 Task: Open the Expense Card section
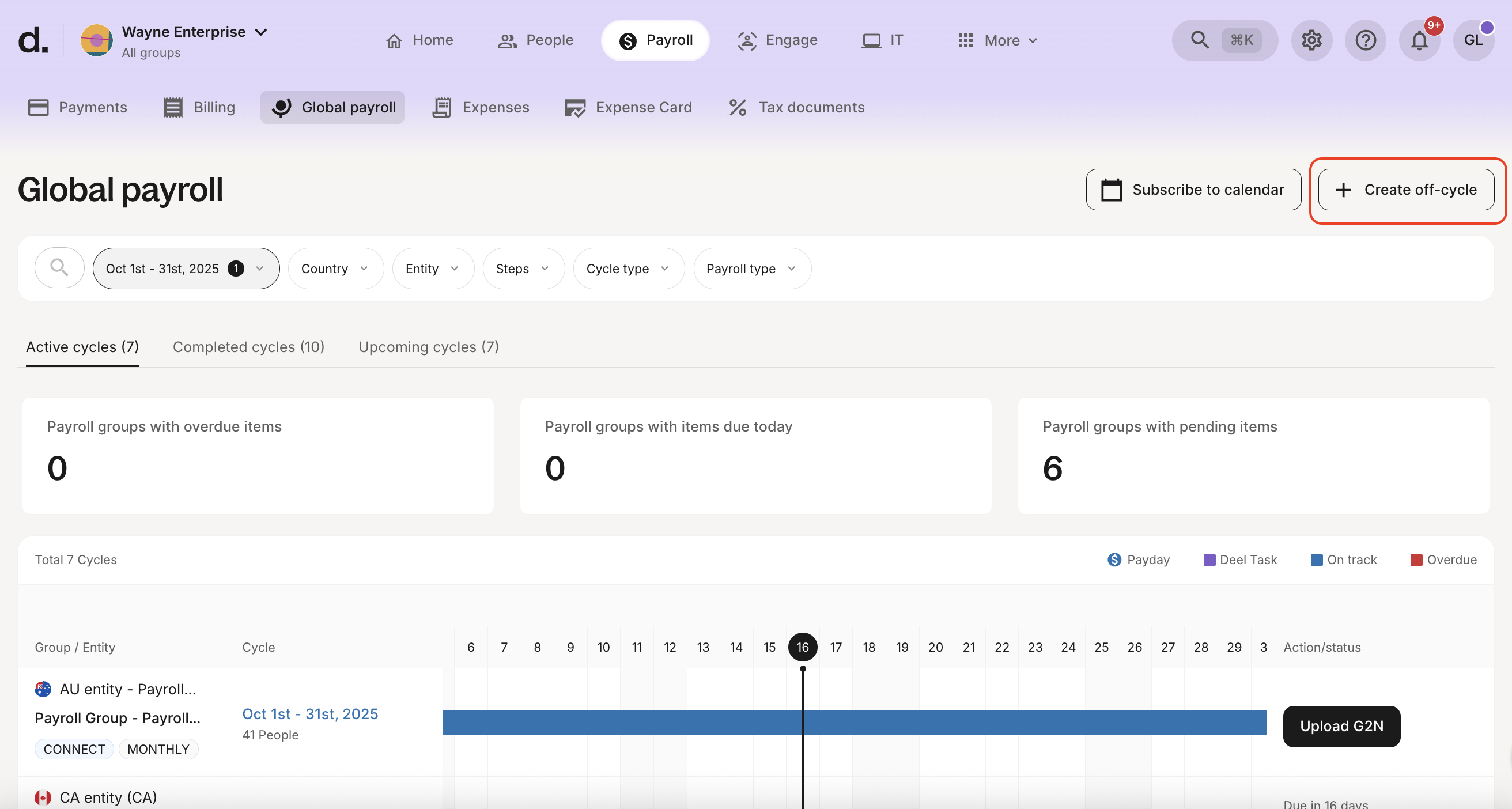click(628, 107)
